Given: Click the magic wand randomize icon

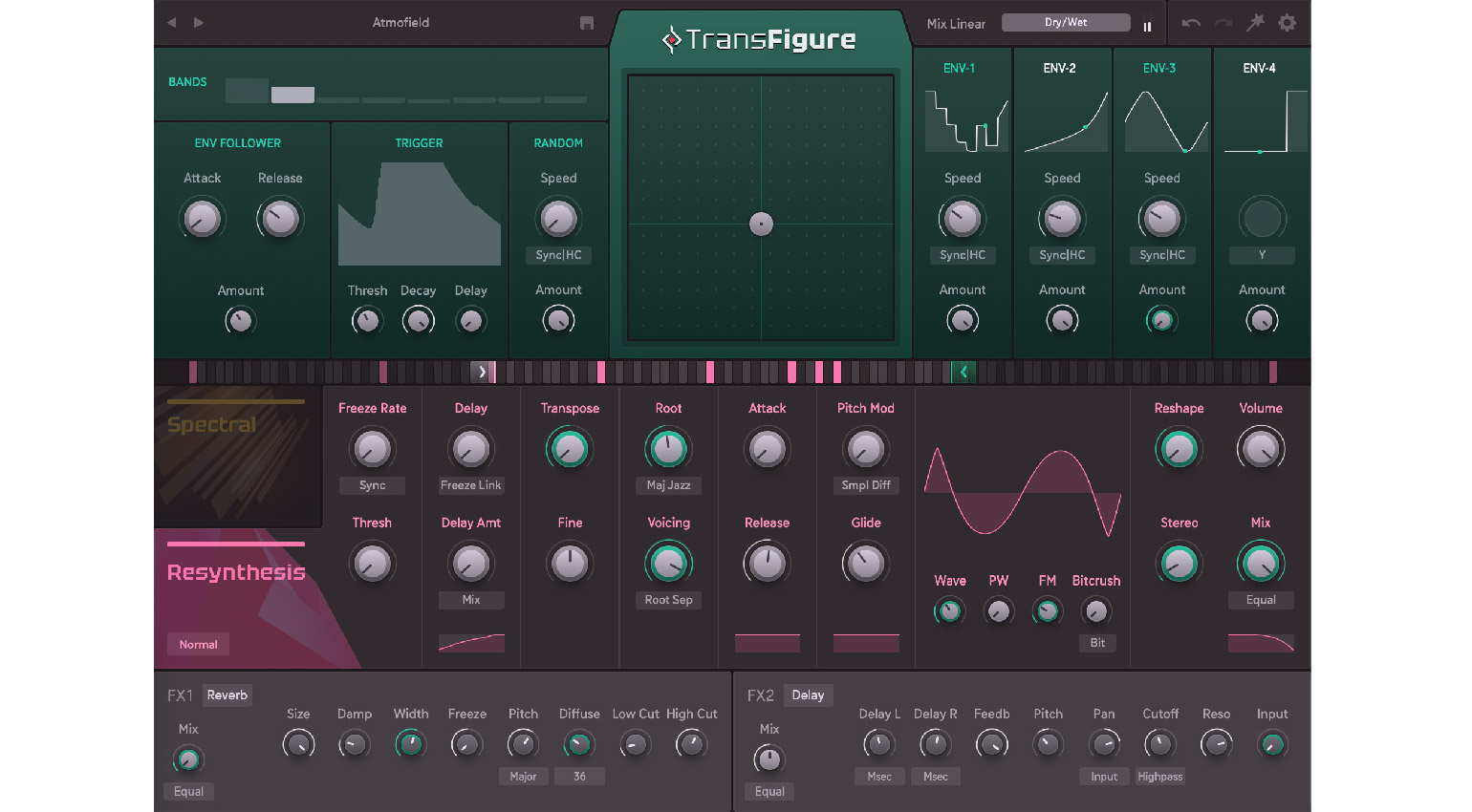Looking at the screenshot, I should click(x=1255, y=23).
